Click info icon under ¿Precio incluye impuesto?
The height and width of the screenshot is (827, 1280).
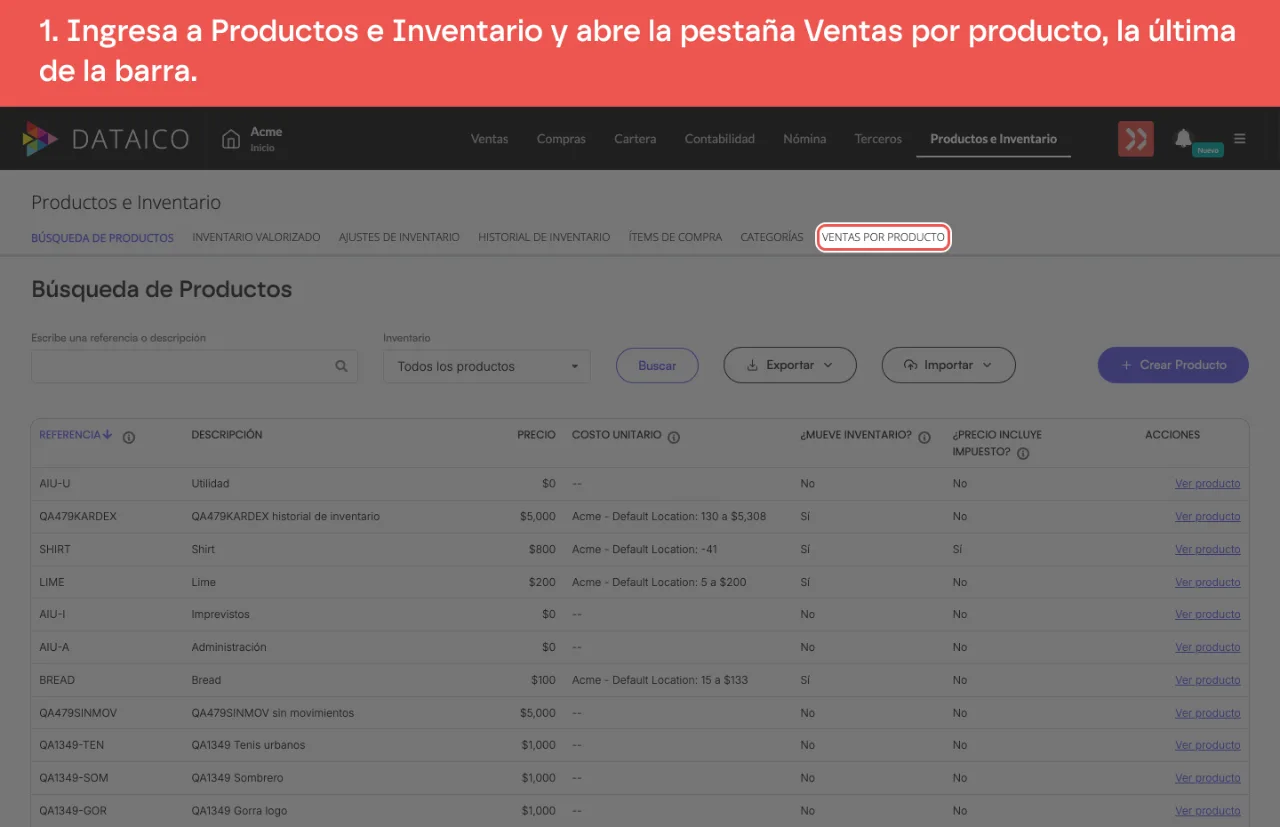pyautogui.click(x=1023, y=453)
